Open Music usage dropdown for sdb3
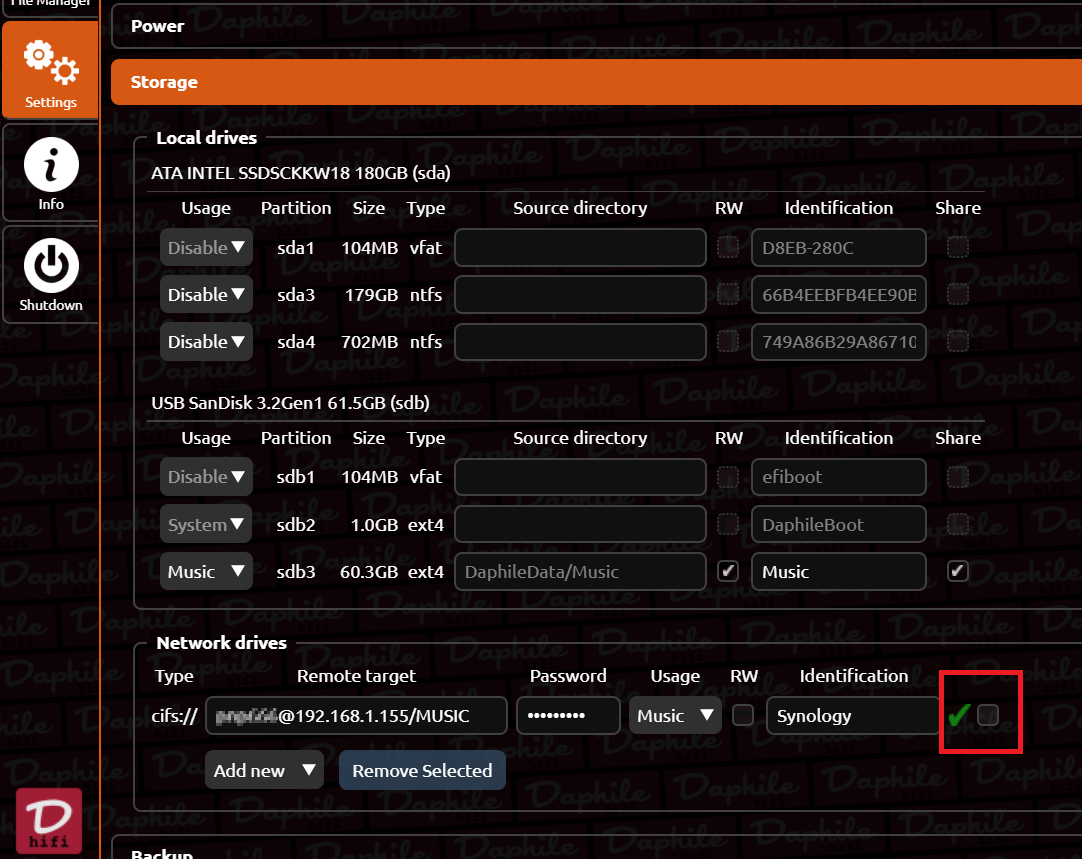The height and width of the screenshot is (859, 1082). pyautogui.click(x=206, y=571)
